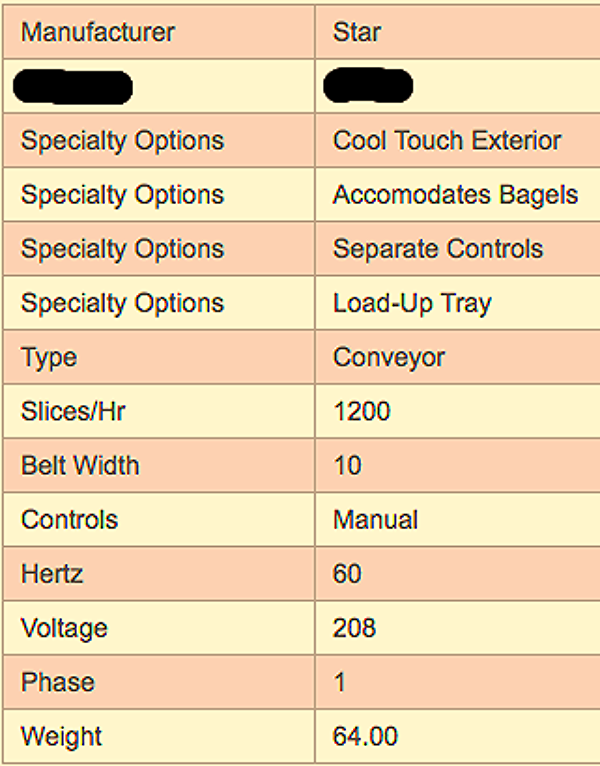Click the Weight label cell
Image resolution: width=600 pixels, height=766 pixels.
[61, 737]
